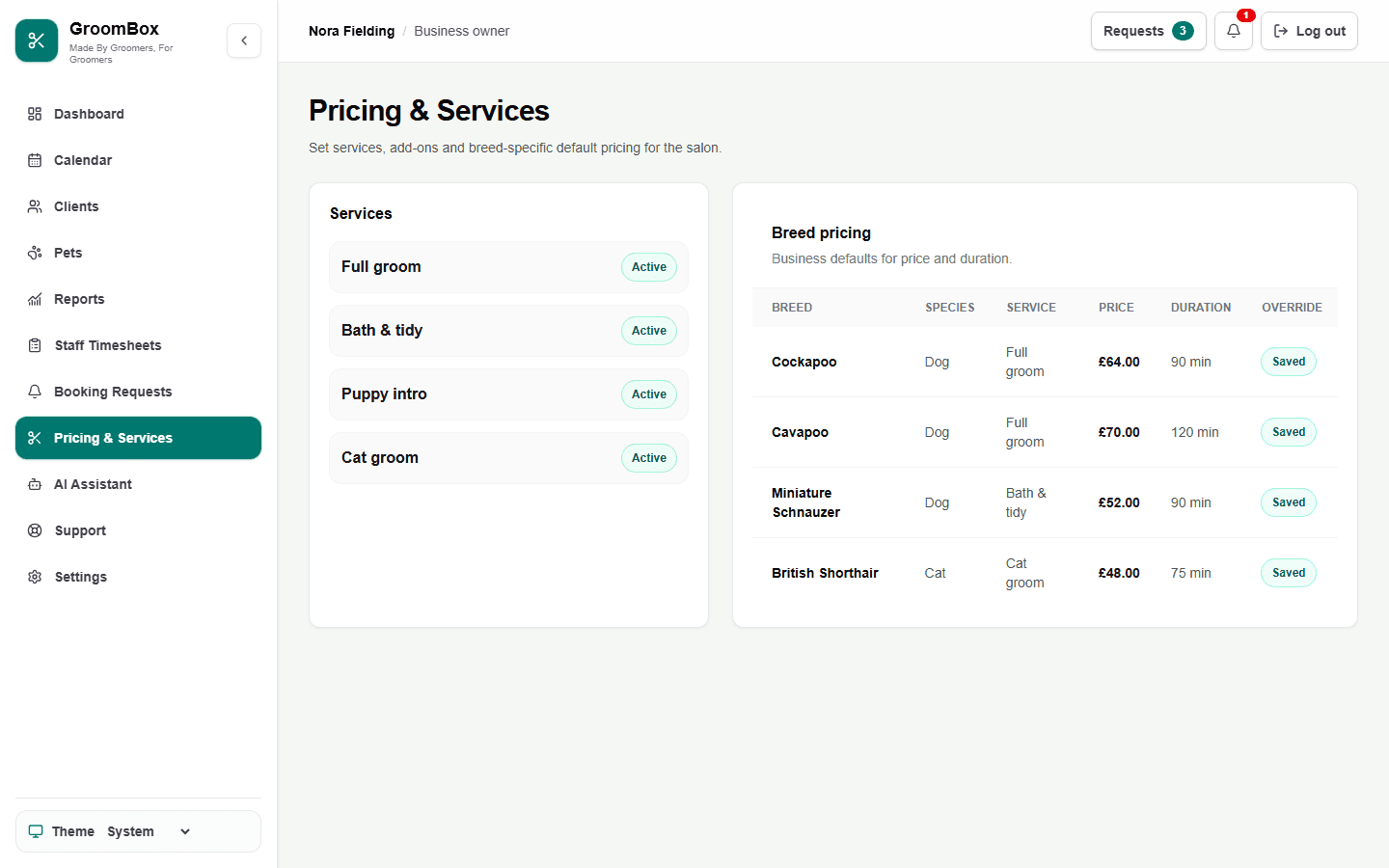Click the Reports chart icon
This screenshot has width=1389, height=868.
click(35, 299)
